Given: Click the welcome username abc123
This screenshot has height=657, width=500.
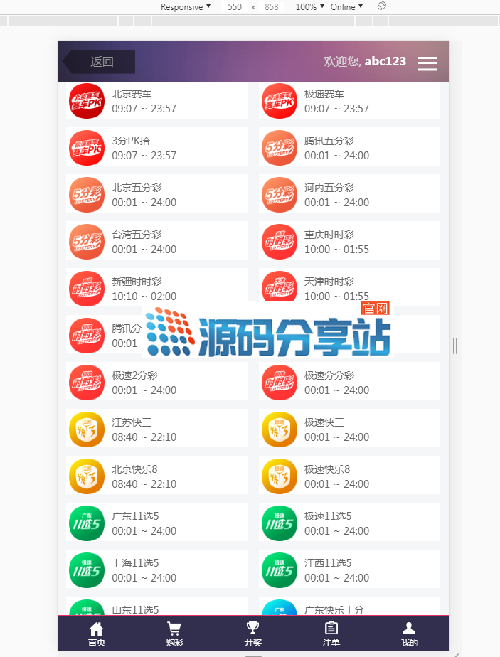Looking at the screenshot, I should click(x=385, y=61).
